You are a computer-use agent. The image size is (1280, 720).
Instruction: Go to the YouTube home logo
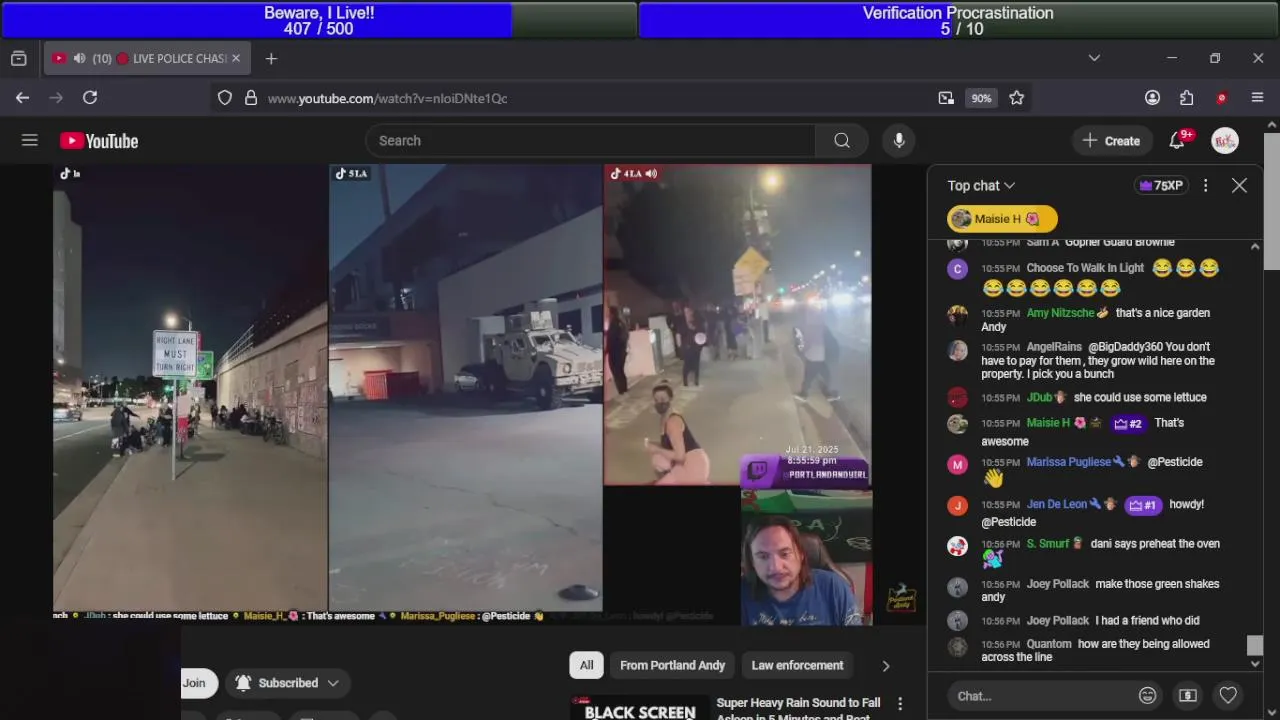click(x=99, y=141)
